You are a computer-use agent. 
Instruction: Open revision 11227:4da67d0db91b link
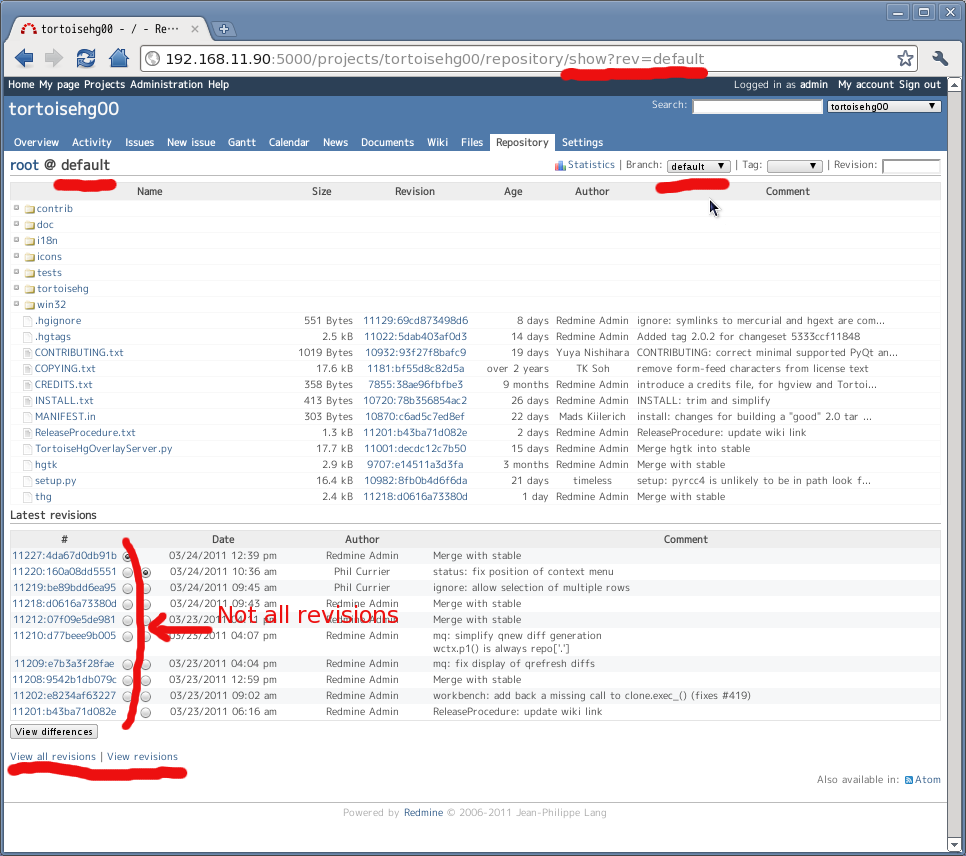[x=64, y=555]
